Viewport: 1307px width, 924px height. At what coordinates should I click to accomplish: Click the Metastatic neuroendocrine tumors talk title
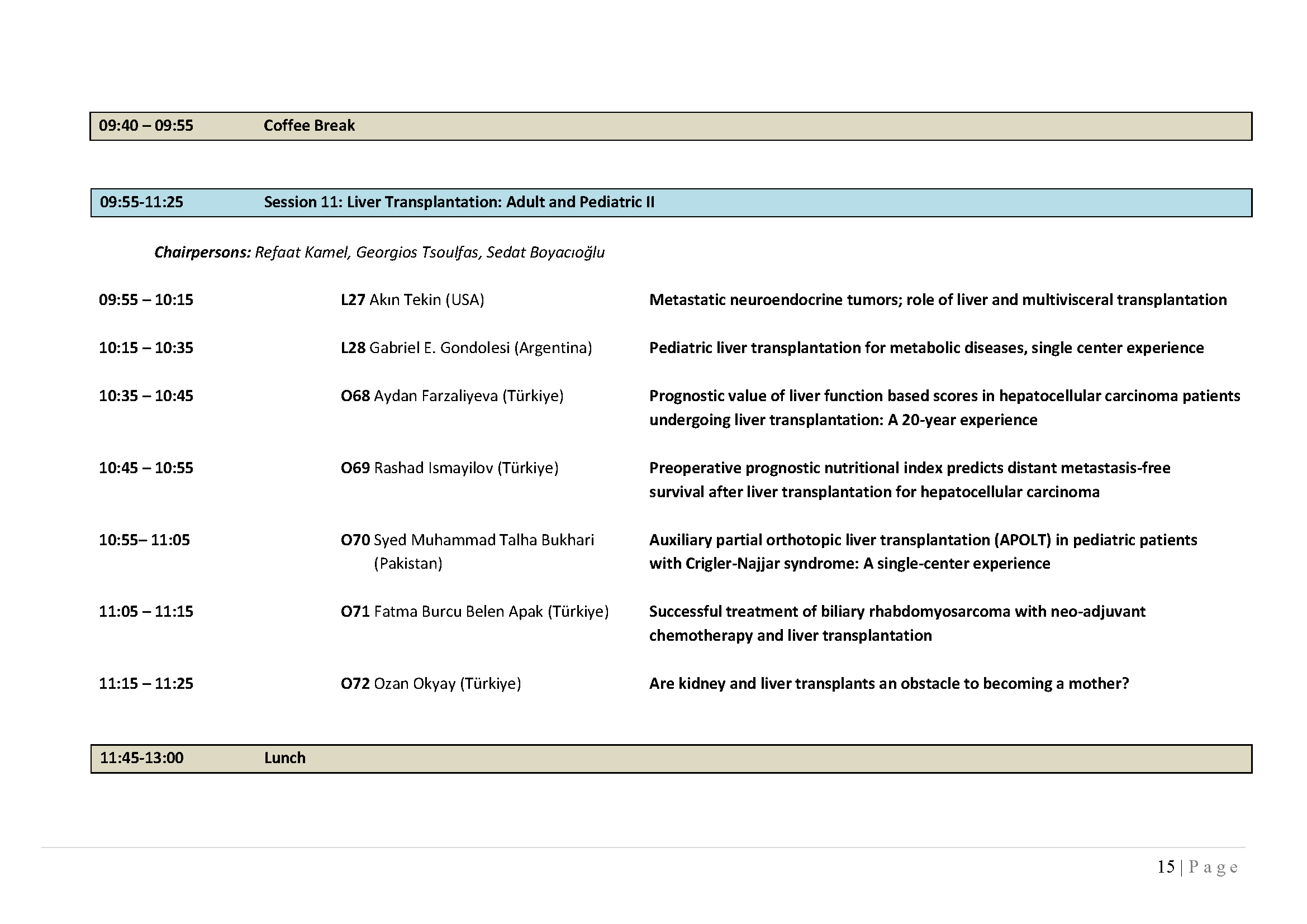[937, 300]
